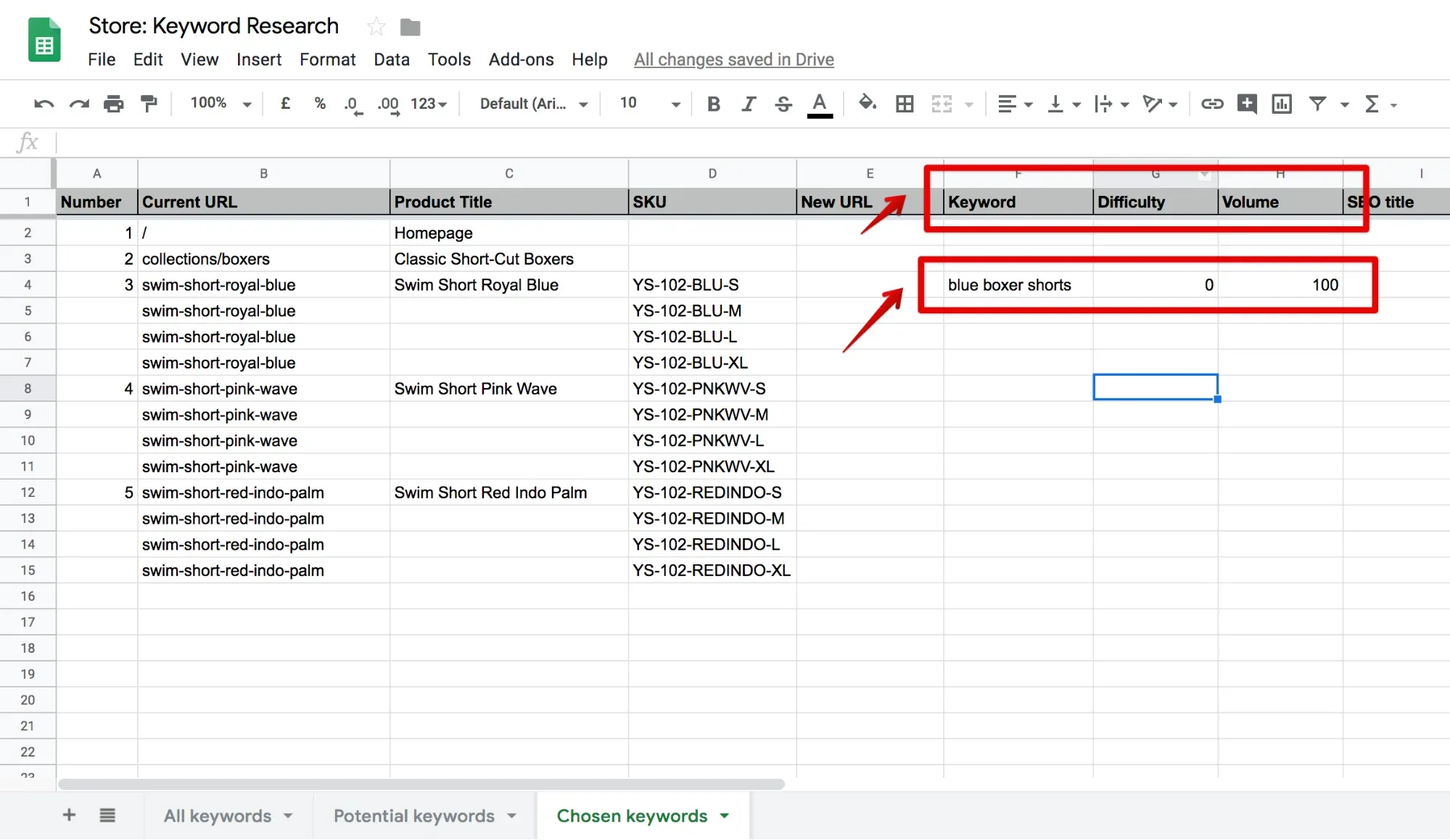Toggle bold formatting
The image size is (1450, 840).
point(713,104)
